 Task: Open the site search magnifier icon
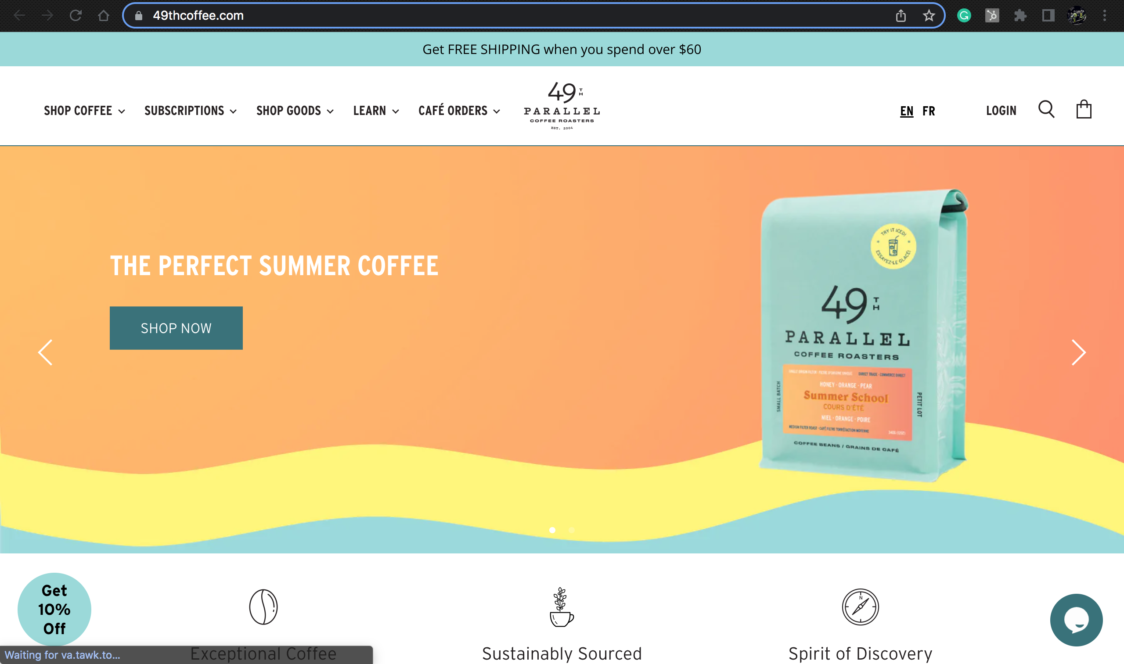[1046, 110]
